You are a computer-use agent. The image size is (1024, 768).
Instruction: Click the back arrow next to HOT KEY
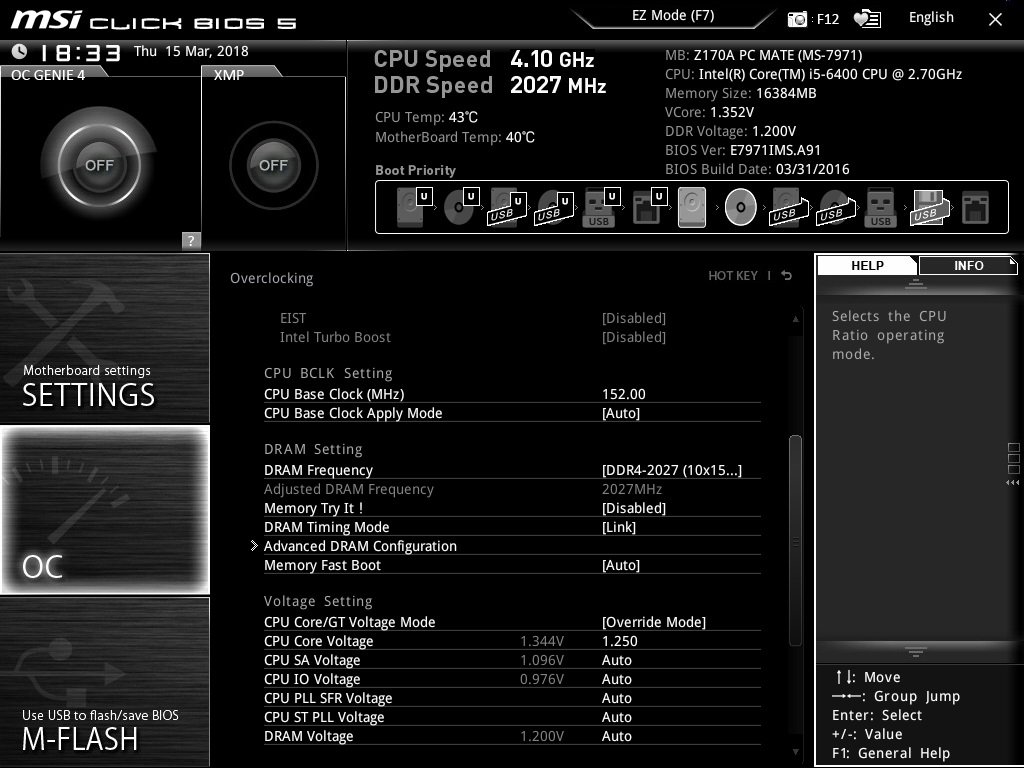787,276
